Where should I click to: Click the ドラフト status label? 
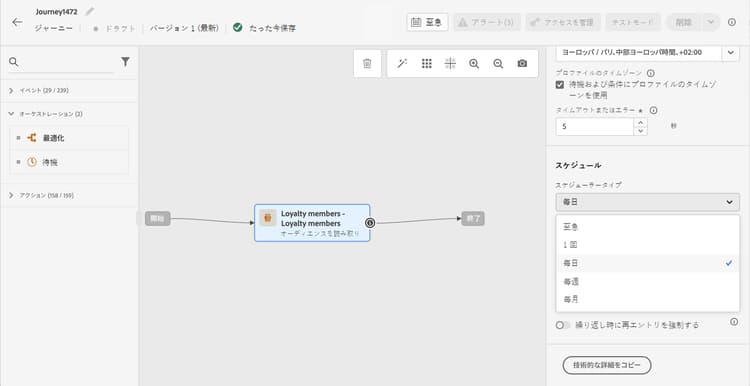coord(120,28)
